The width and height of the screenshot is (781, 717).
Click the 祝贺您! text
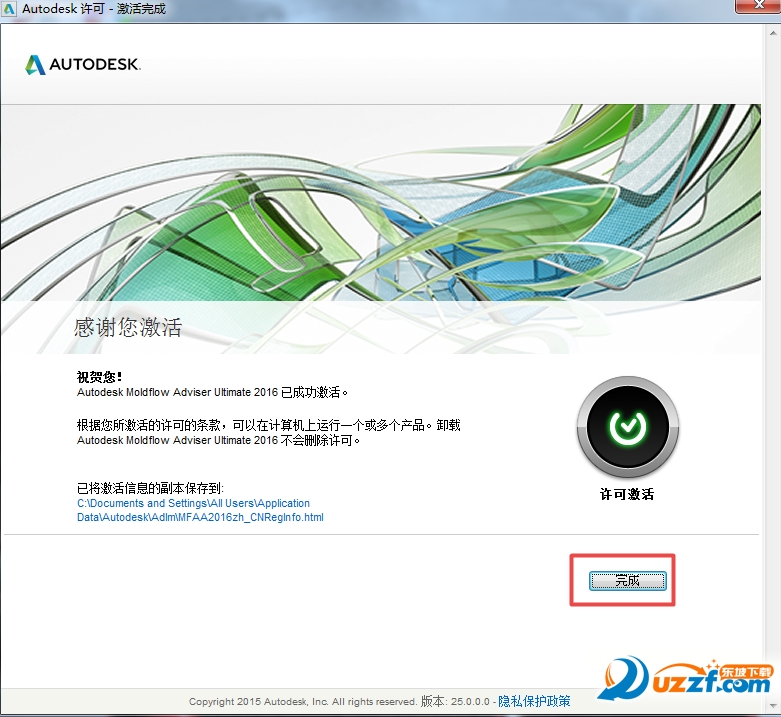[99, 377]
